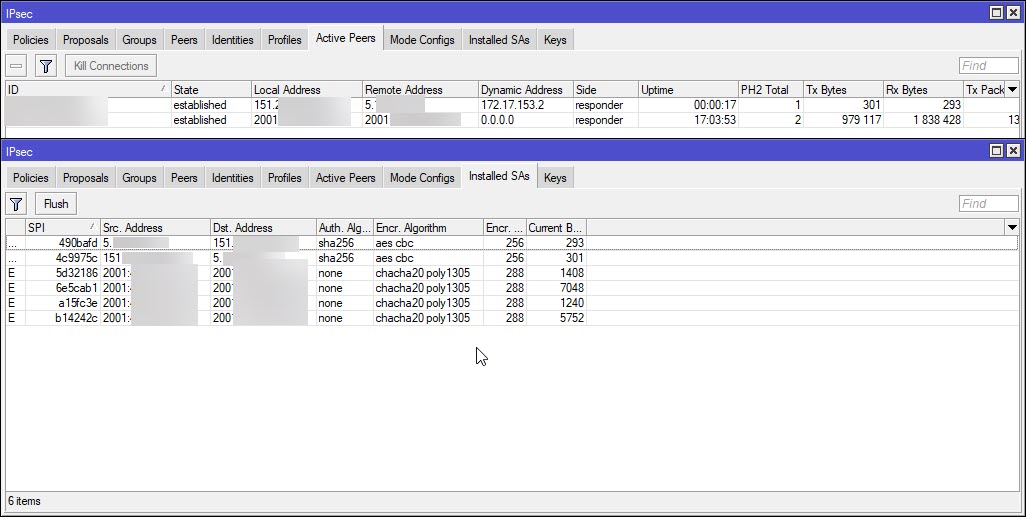Select SA row with SPI 490bafd
The width and height of the screenshot is (1026, 517).
(512, 243)
